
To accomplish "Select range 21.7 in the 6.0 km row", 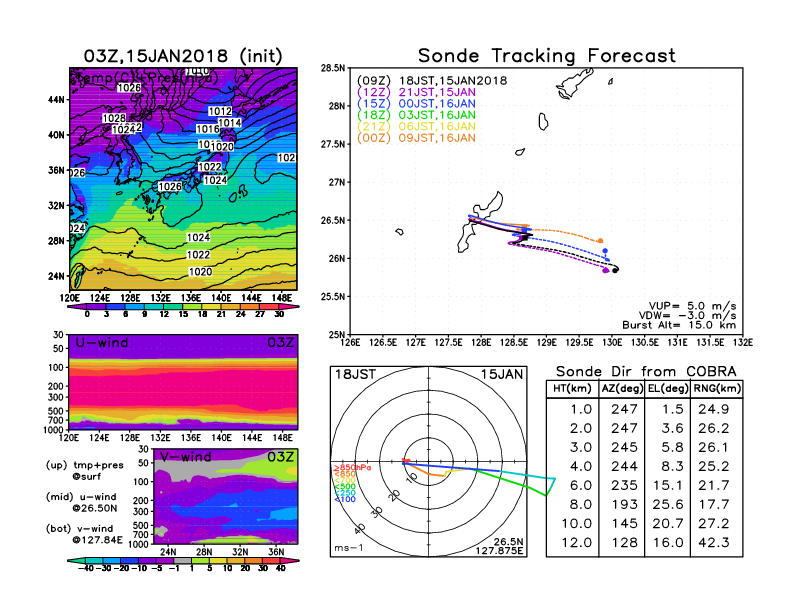I will pyautogui.click(x=713, y=486).
